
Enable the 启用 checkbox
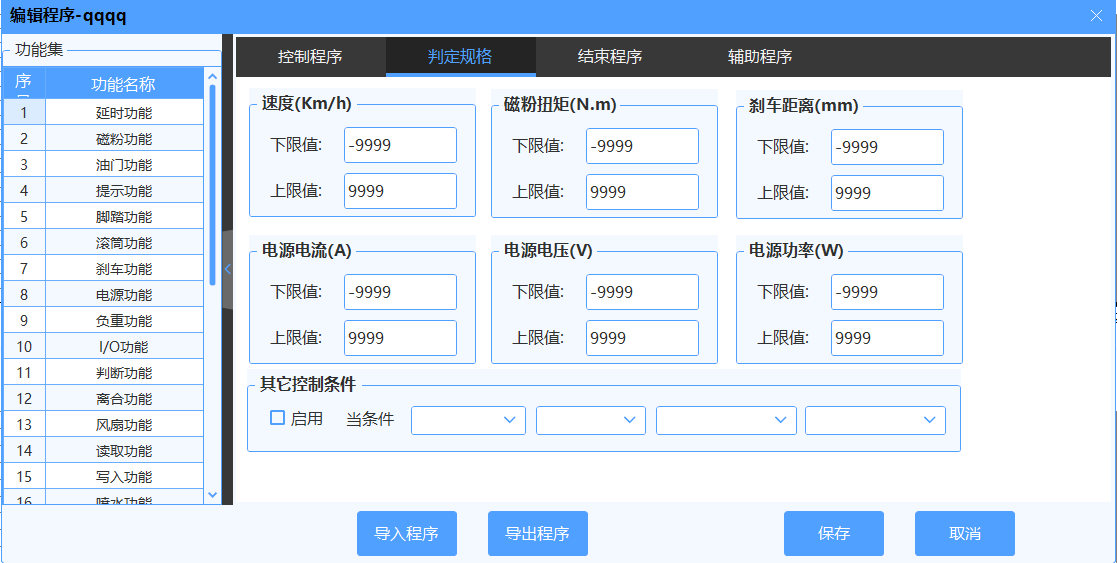(278, 418)
